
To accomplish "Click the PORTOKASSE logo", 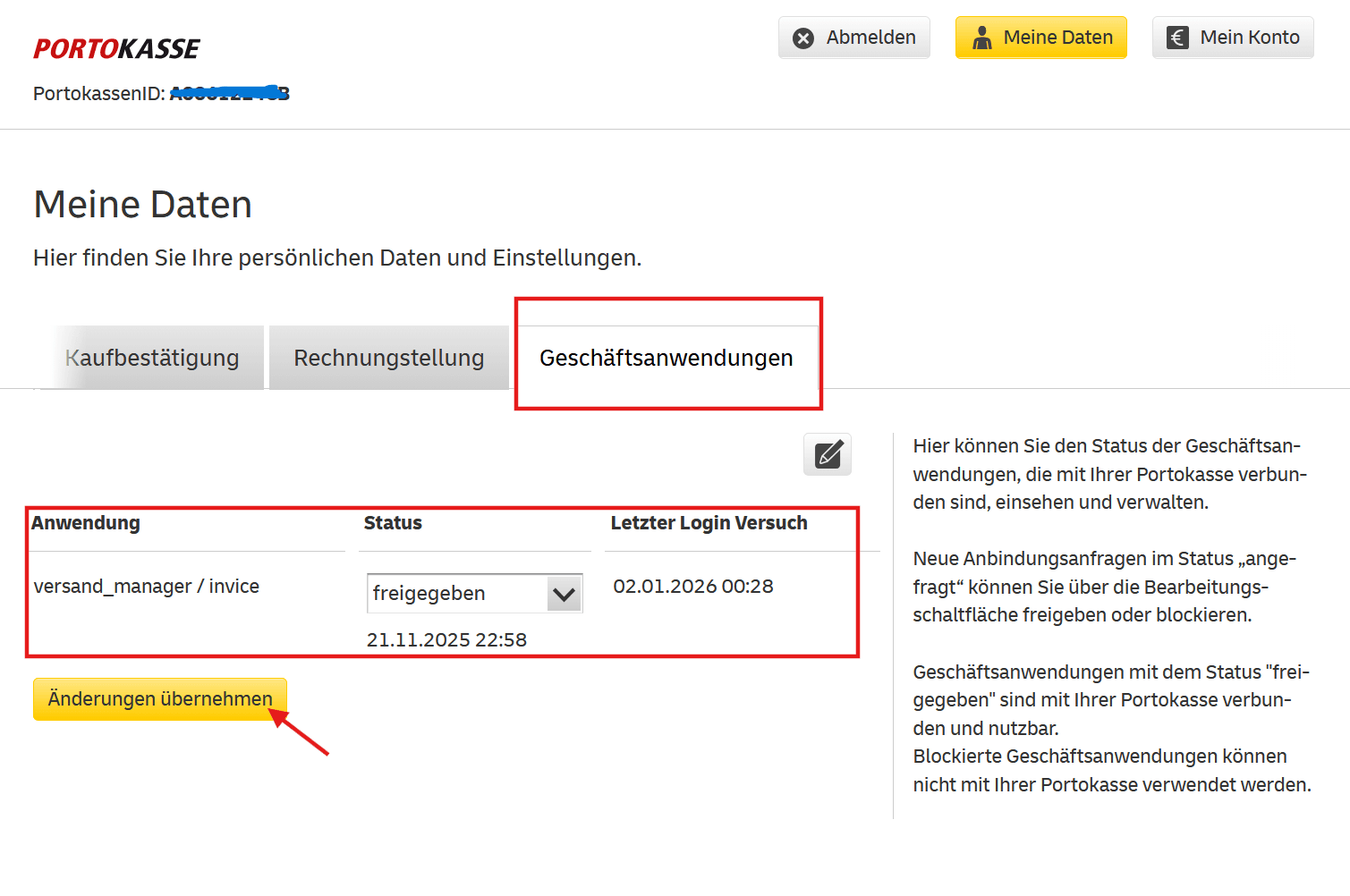I will [115, 48].
